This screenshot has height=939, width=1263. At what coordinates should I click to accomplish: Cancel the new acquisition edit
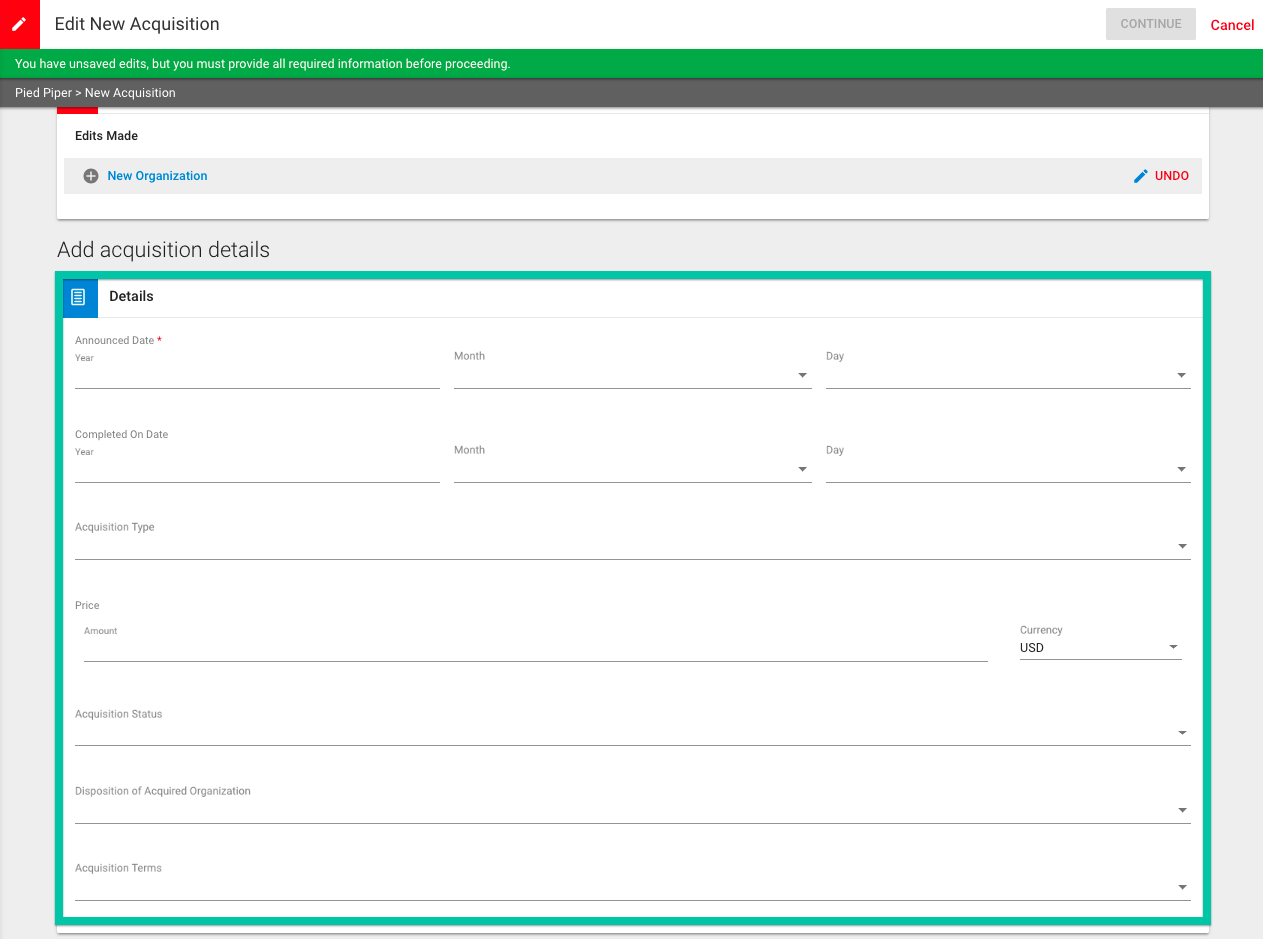(x=1232, y=25)
